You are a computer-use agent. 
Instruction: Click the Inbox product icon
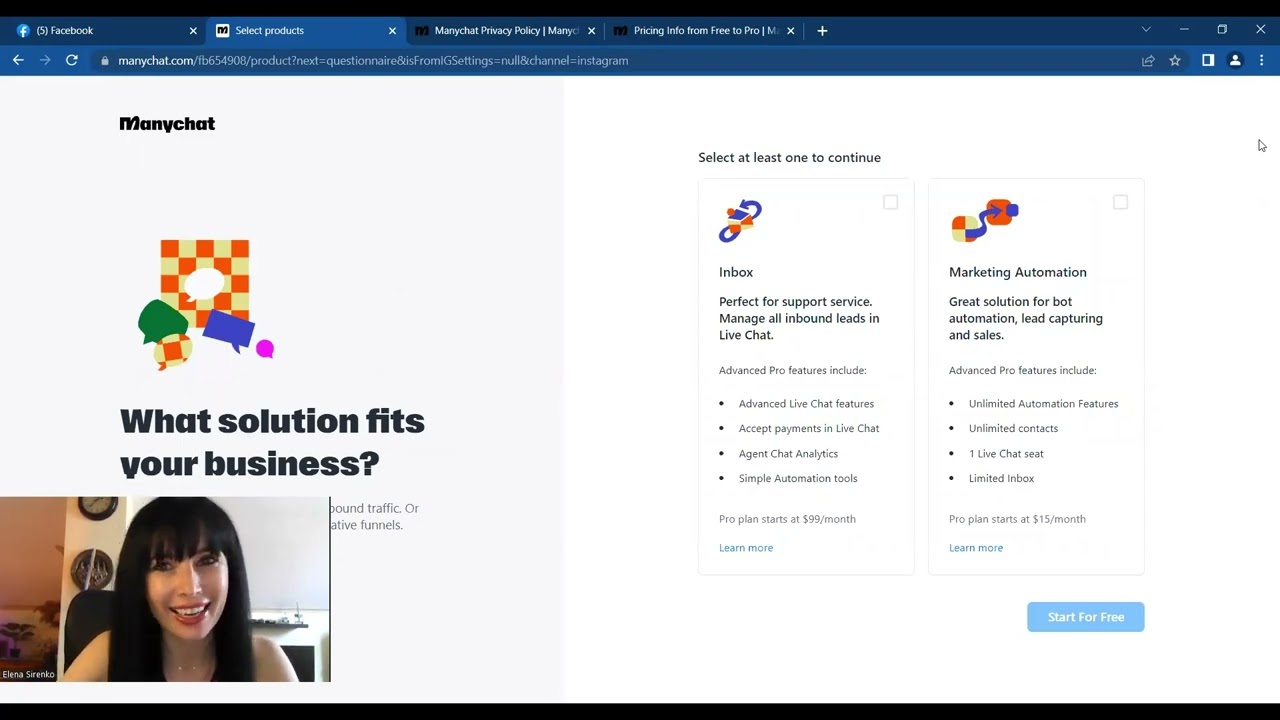tap(740, 221)
